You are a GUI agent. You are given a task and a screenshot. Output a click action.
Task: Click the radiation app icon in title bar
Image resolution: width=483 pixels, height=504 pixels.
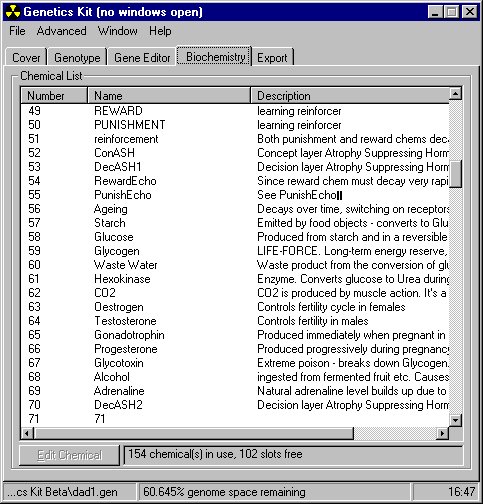click(13, 12)
